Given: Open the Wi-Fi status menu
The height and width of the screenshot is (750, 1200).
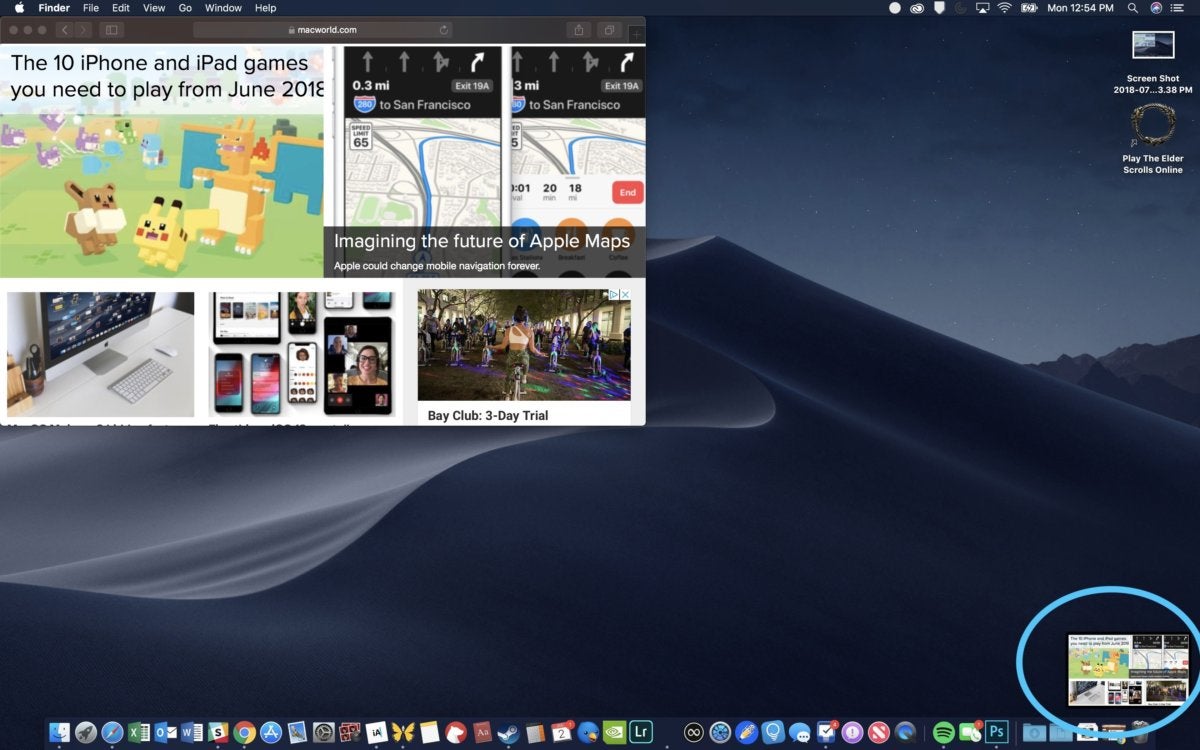Looking at the screenshot, I should (1004, 8).
